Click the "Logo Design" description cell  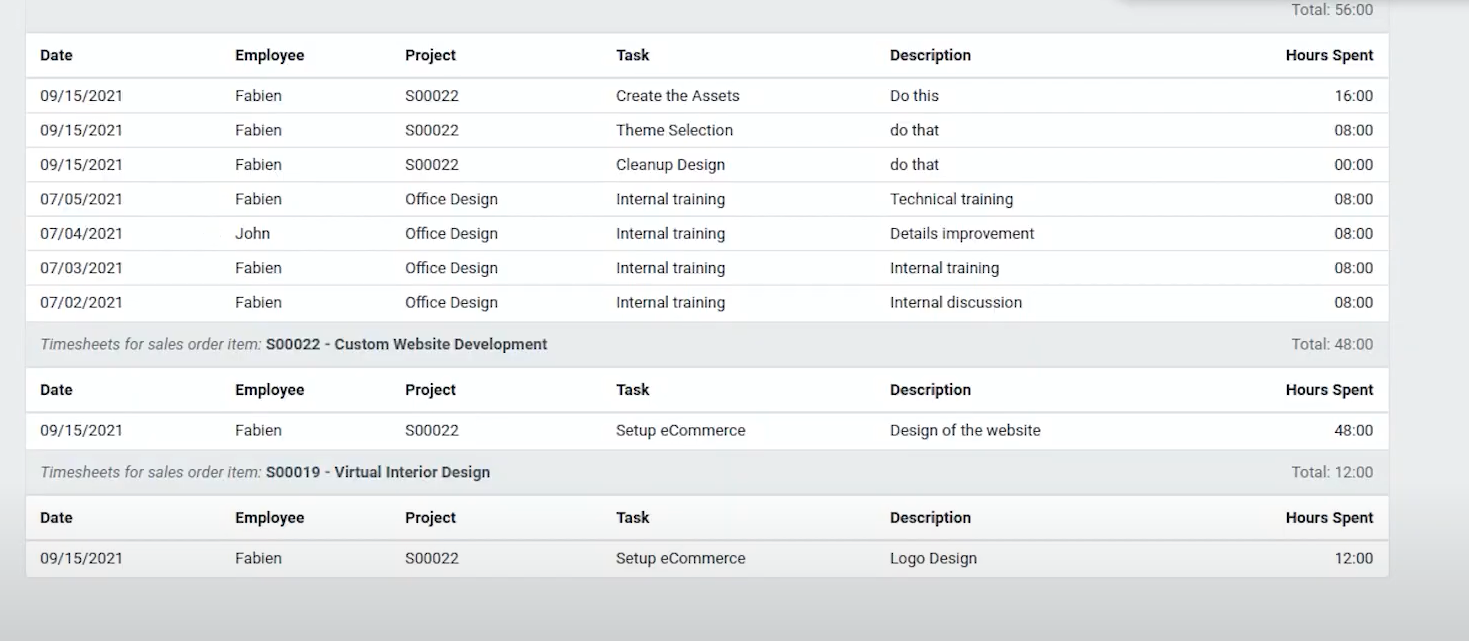coord(933,559)
